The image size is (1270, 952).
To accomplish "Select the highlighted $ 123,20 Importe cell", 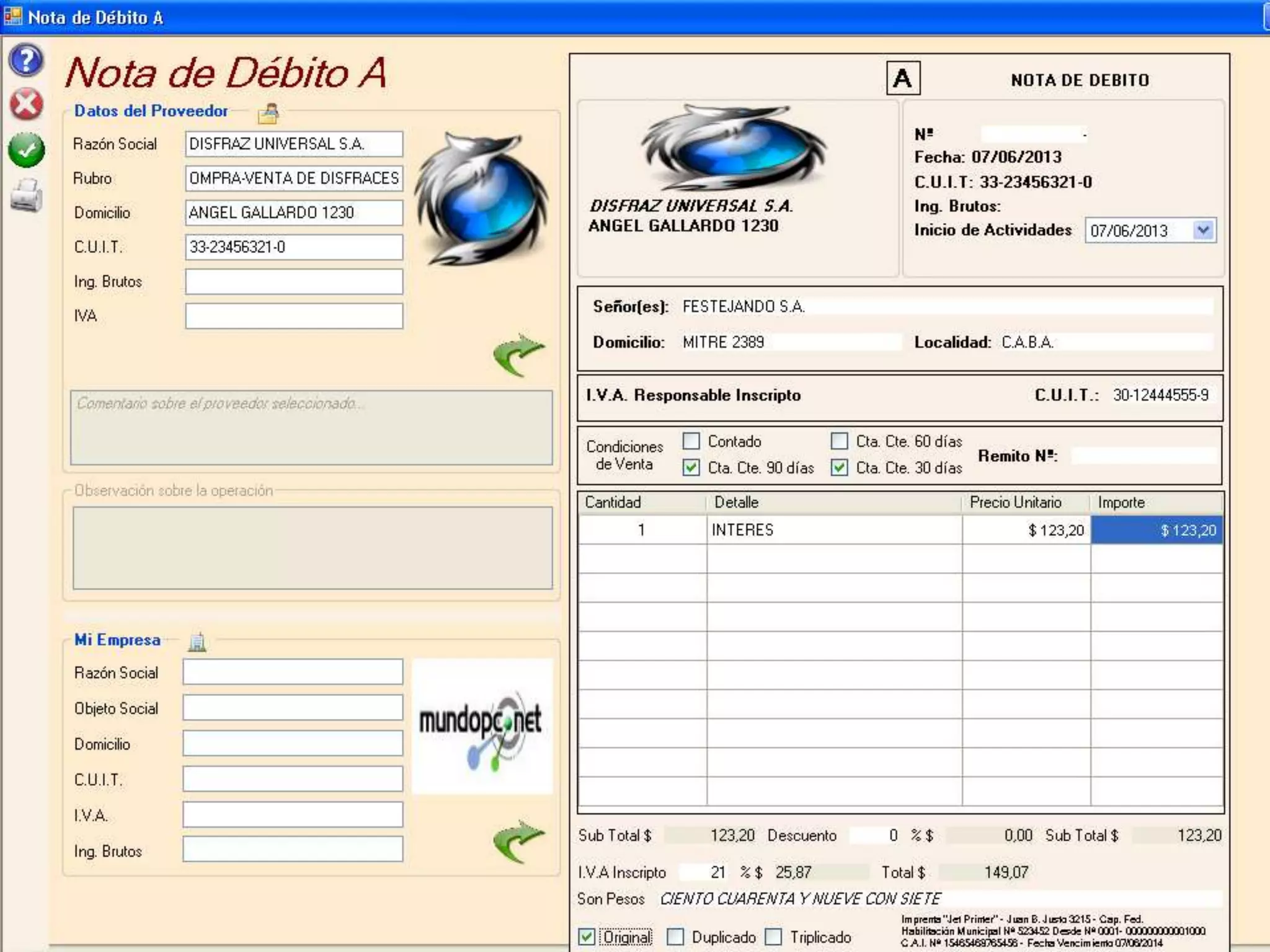I will [x=1157, y=531].
